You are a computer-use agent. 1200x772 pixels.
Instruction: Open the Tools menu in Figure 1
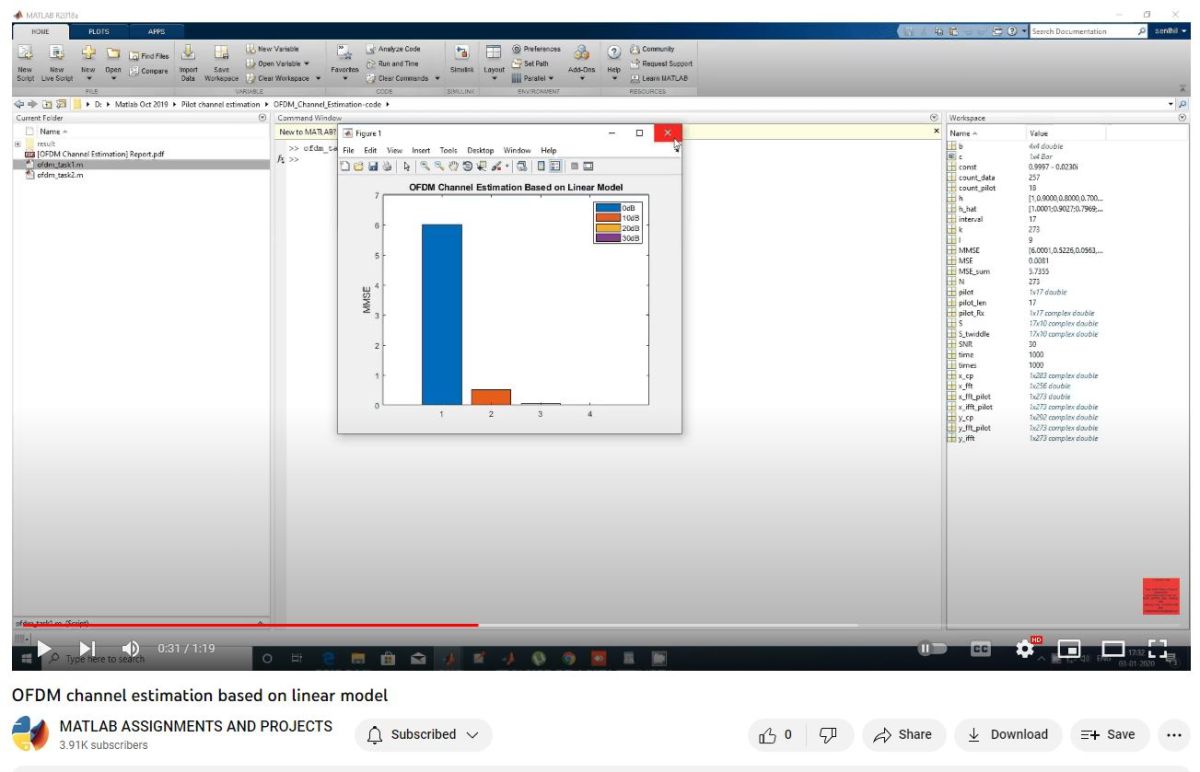click(x=448, y=150)
